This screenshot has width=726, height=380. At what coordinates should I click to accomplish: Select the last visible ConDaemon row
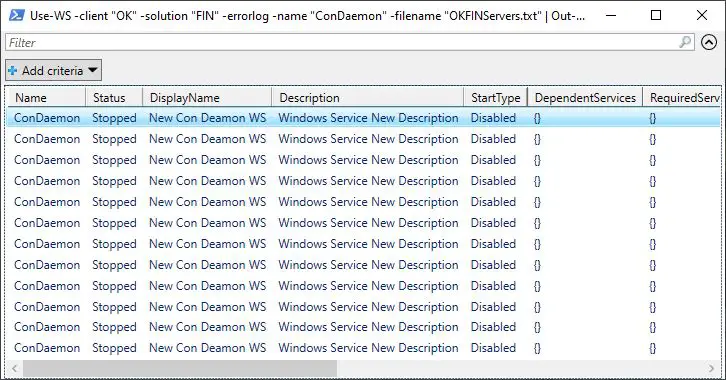(363, 348)
